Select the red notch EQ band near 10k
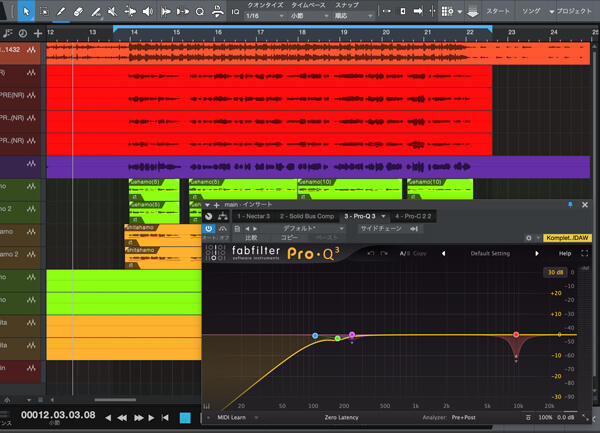The image size is (600, 433). (x=516, y=335)
